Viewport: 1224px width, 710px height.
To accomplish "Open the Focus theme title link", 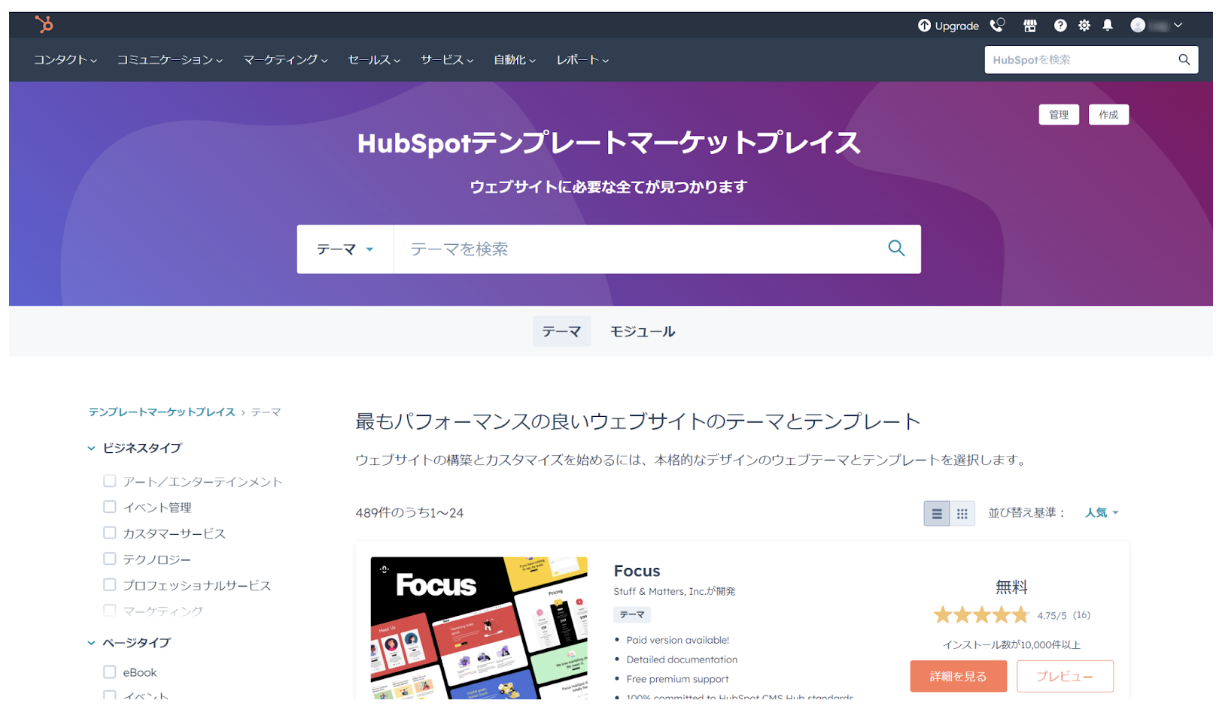I will tap(637, 571).
